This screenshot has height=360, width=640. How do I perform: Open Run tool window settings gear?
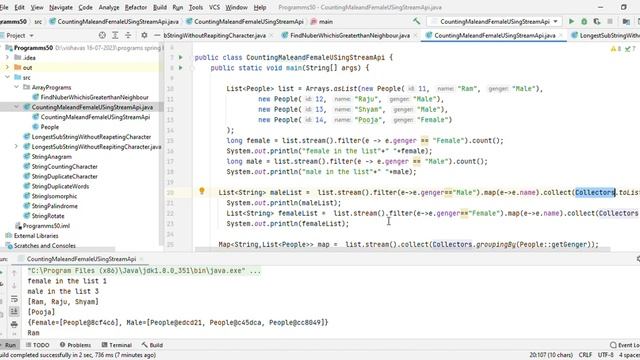tap(638, 259)
